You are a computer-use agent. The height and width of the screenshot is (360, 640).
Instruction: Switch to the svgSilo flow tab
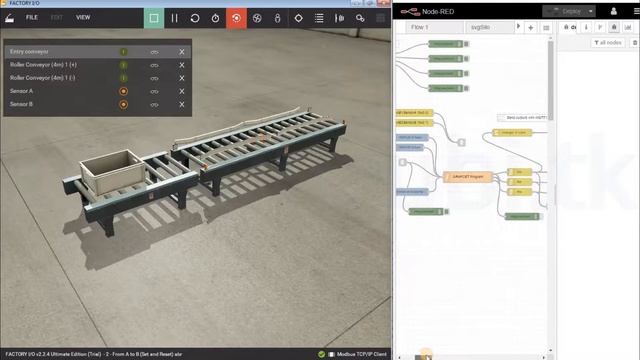tap(489, 27)
